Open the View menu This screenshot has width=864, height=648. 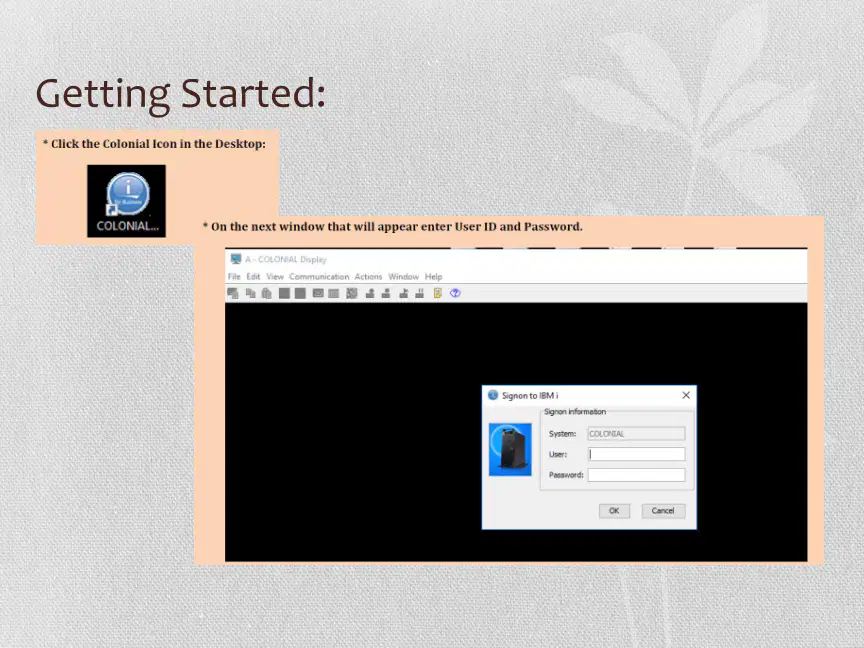tap(275, 277)
